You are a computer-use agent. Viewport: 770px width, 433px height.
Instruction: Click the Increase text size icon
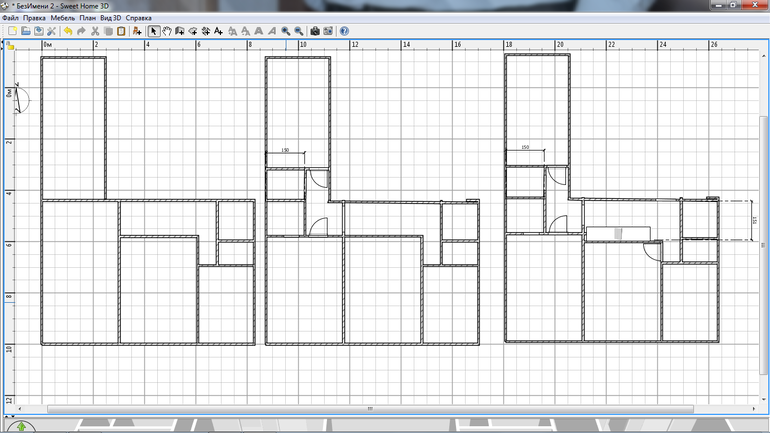pyautogui.click(x=232, y=31)
